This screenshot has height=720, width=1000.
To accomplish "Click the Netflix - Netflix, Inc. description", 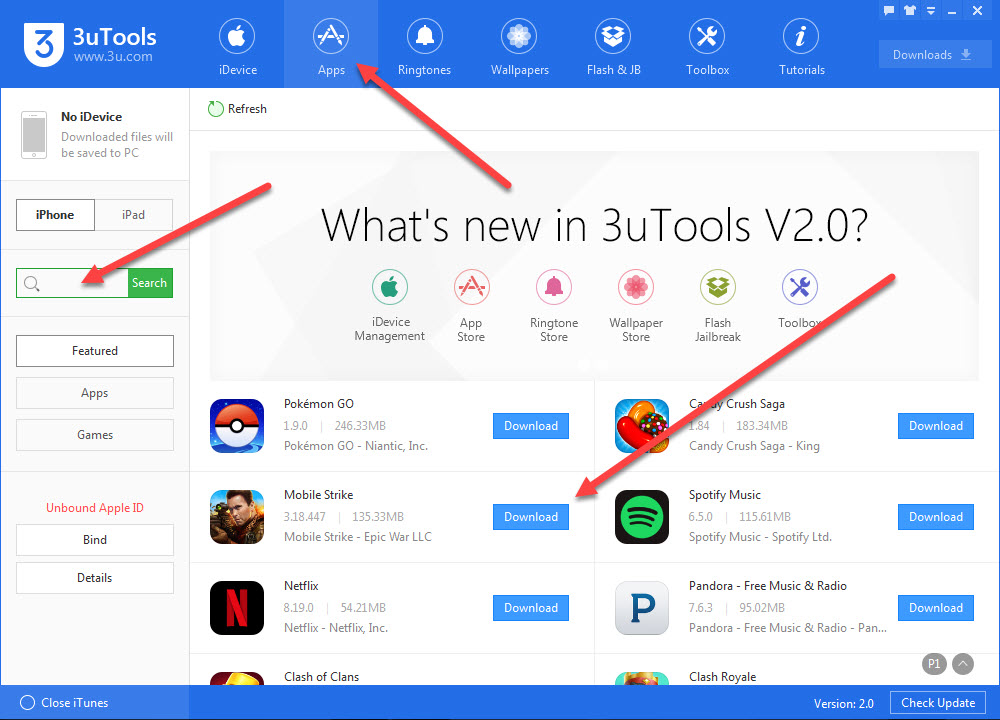I will (x=335, y=628).
